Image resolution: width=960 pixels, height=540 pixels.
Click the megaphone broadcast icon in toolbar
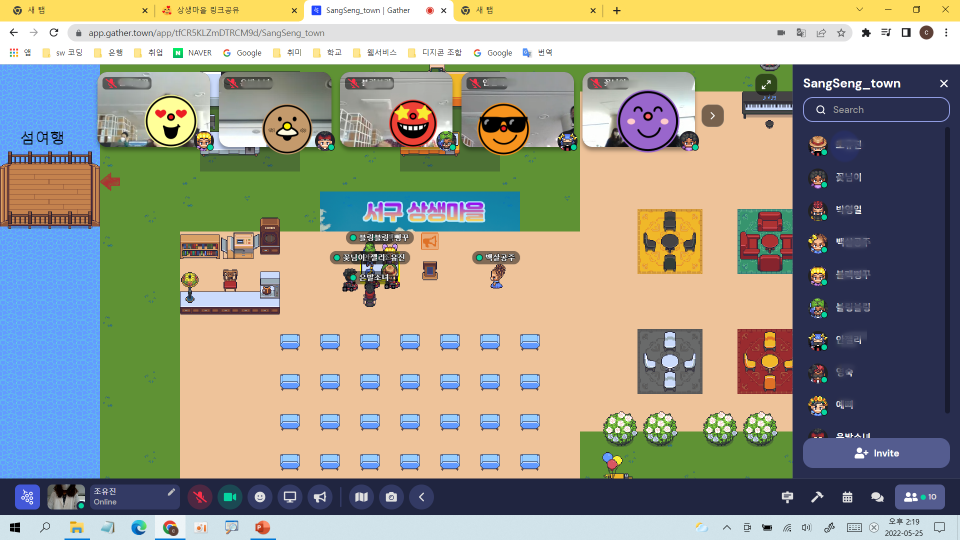click(320, 497)
